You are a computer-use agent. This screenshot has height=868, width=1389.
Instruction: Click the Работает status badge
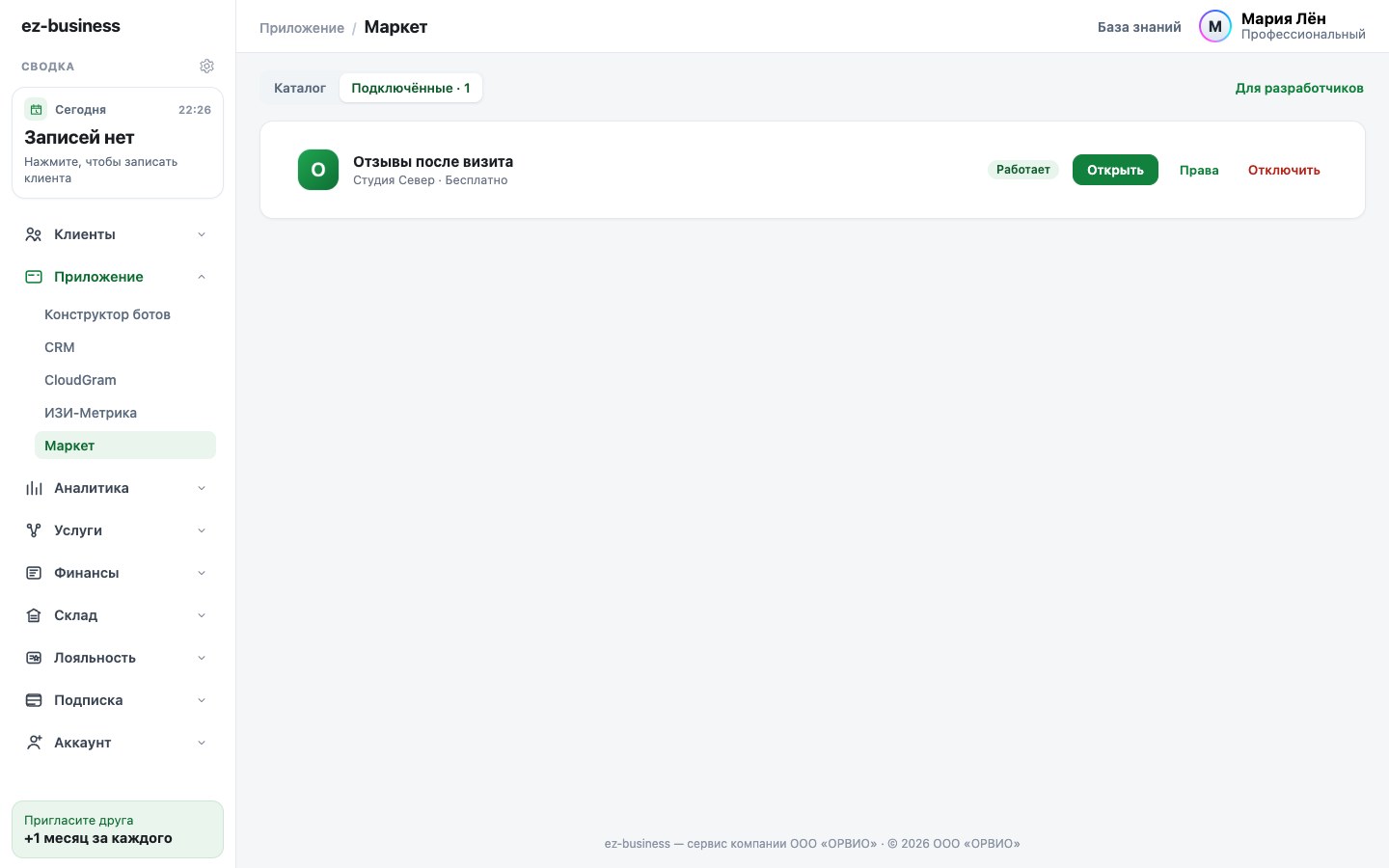click(x=1023, y=170)
